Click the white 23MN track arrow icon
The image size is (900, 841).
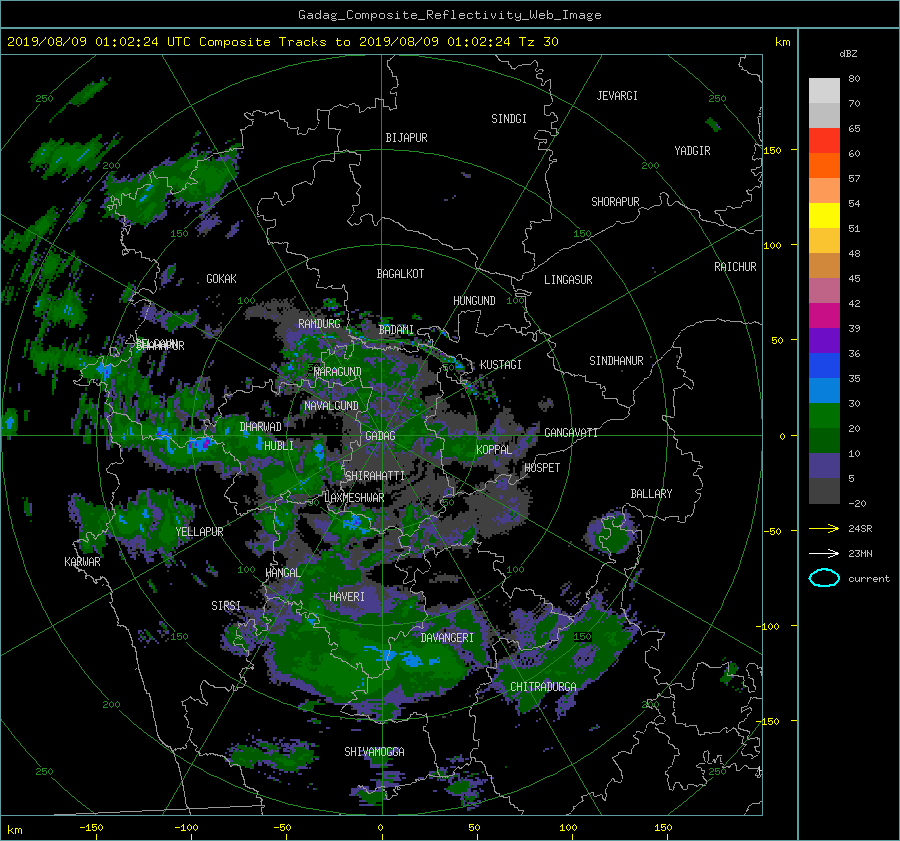click(x=824, y=553)
